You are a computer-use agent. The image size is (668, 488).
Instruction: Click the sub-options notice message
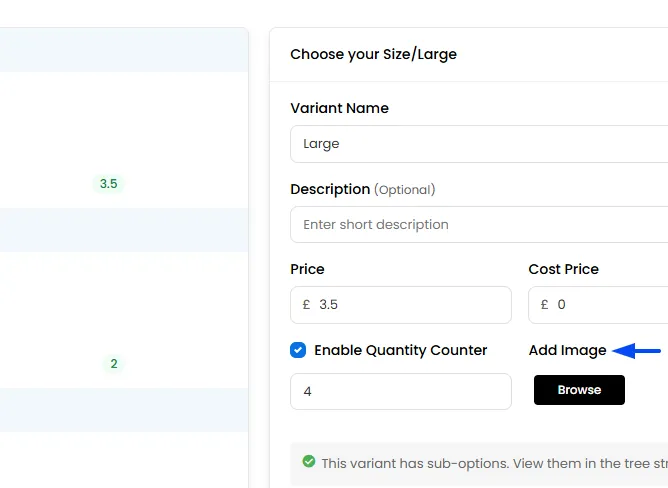click(x=495, y=463)
